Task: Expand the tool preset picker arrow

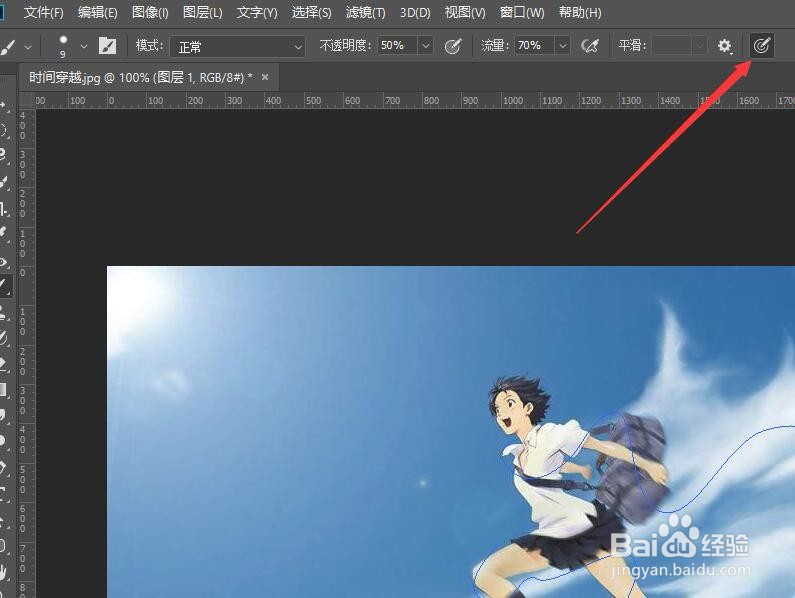Action: tap(28, 47)
